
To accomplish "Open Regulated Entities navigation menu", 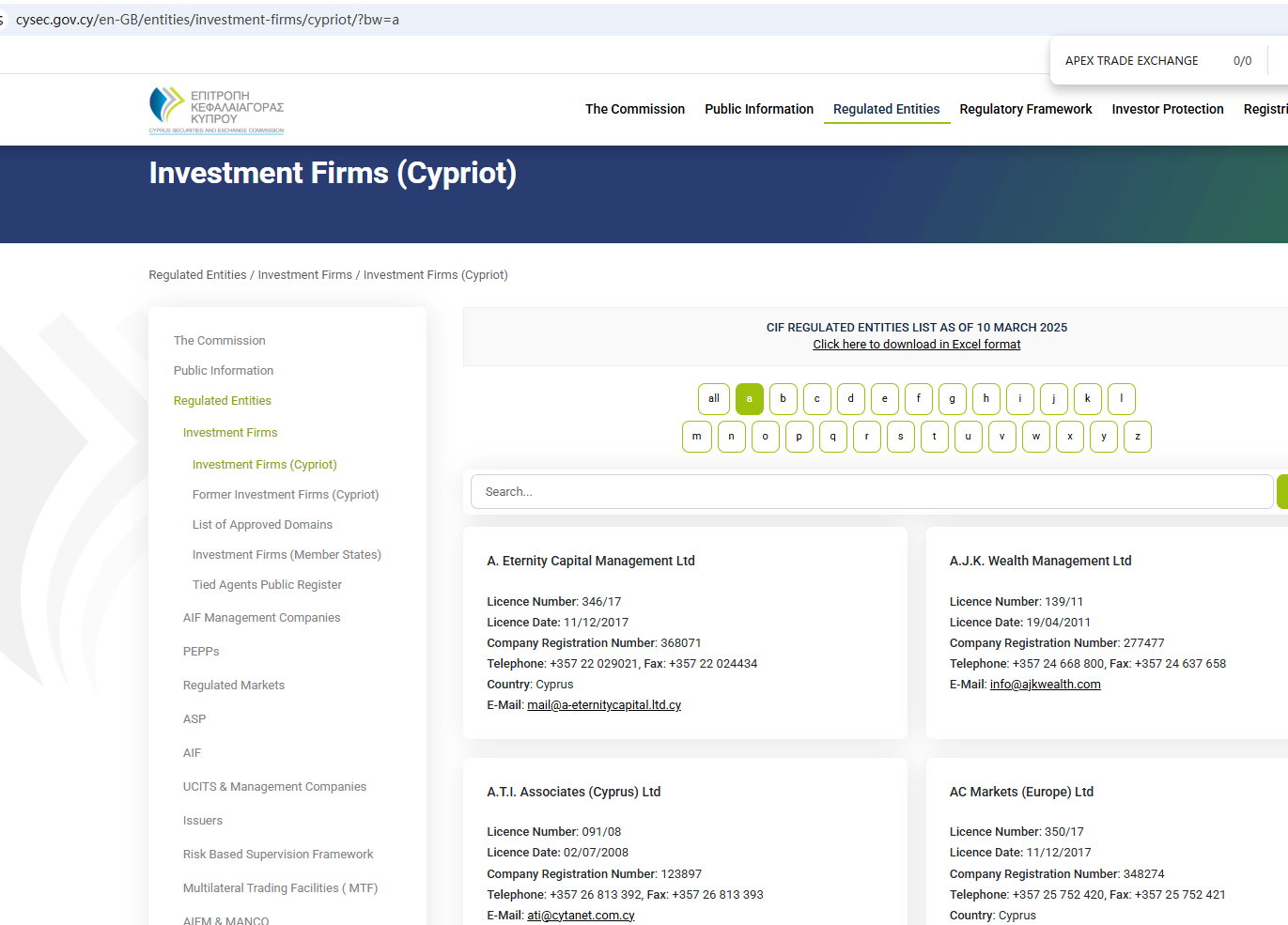I will tap(886, 110).
